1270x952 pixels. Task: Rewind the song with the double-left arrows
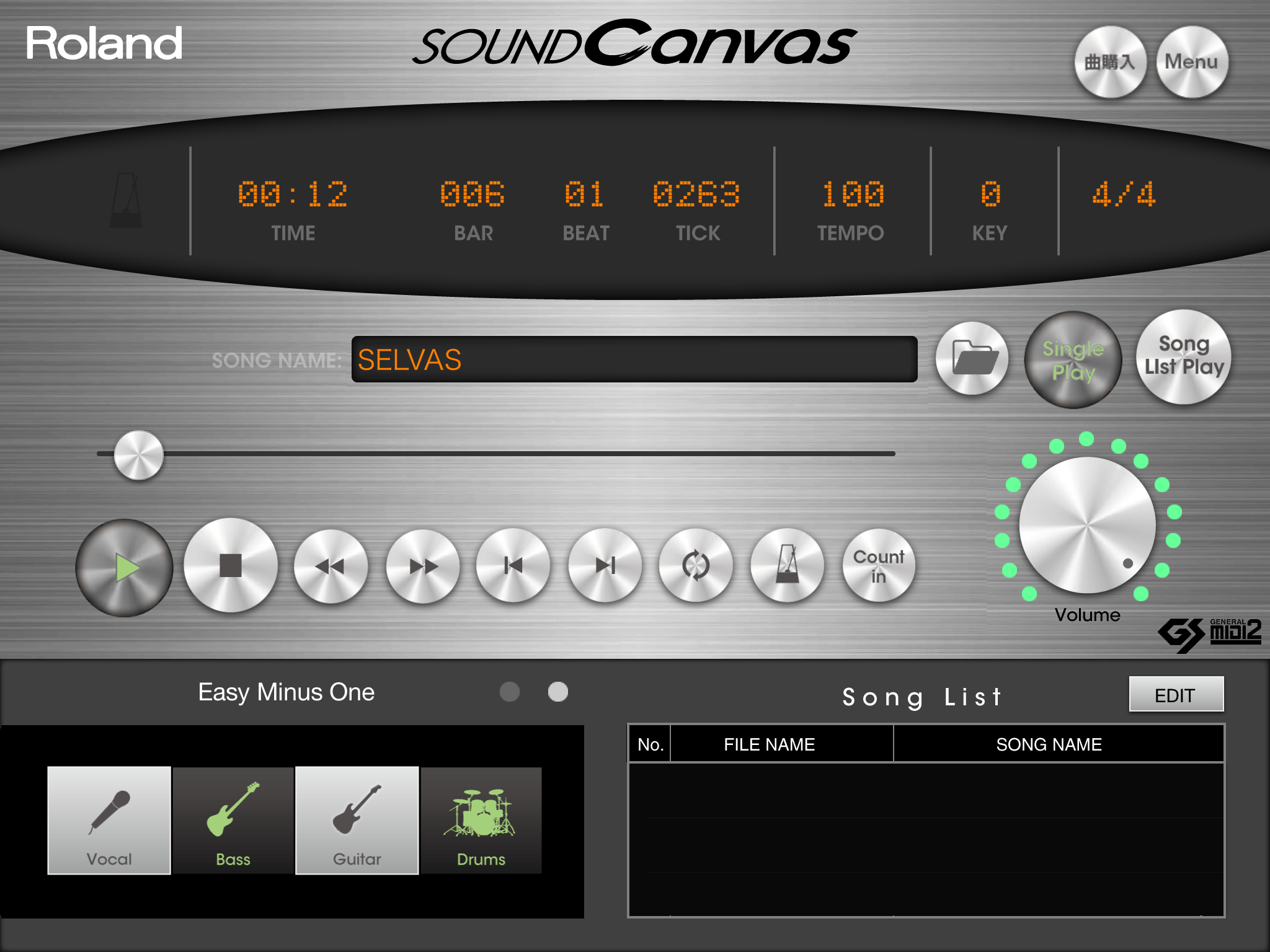click(331, 566)
